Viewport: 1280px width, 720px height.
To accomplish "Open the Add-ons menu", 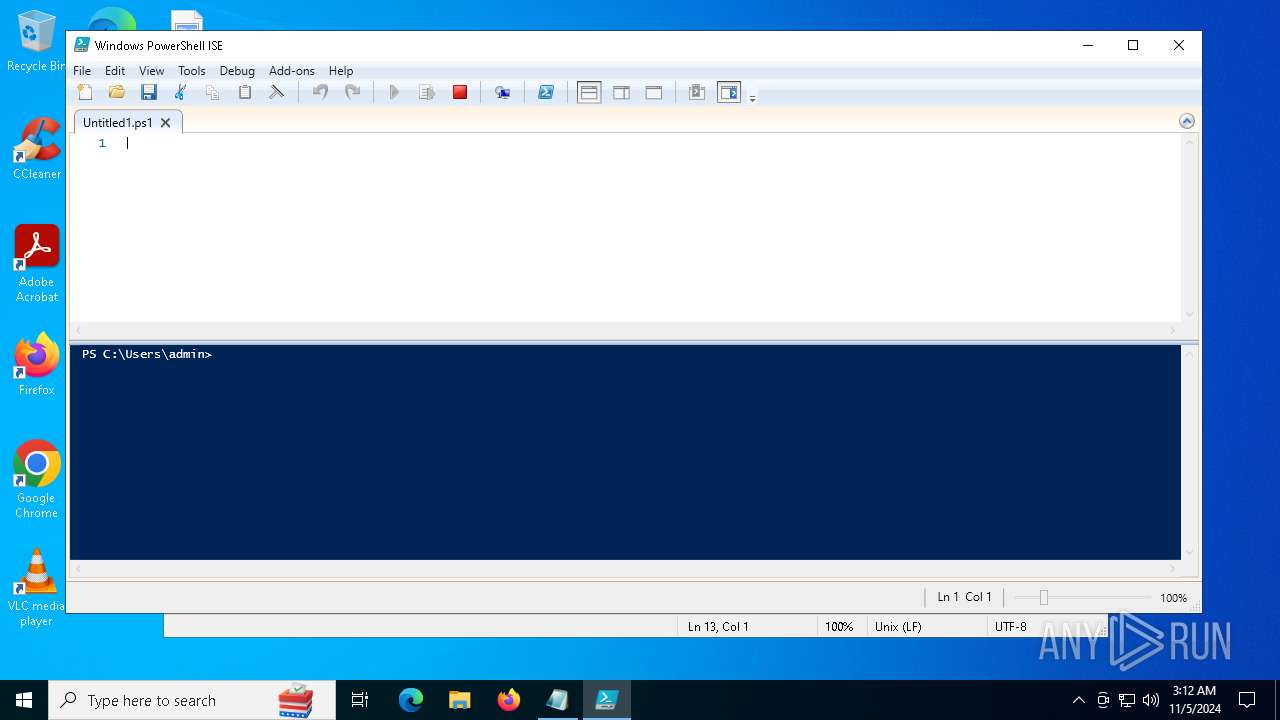I will coord(292,71).
